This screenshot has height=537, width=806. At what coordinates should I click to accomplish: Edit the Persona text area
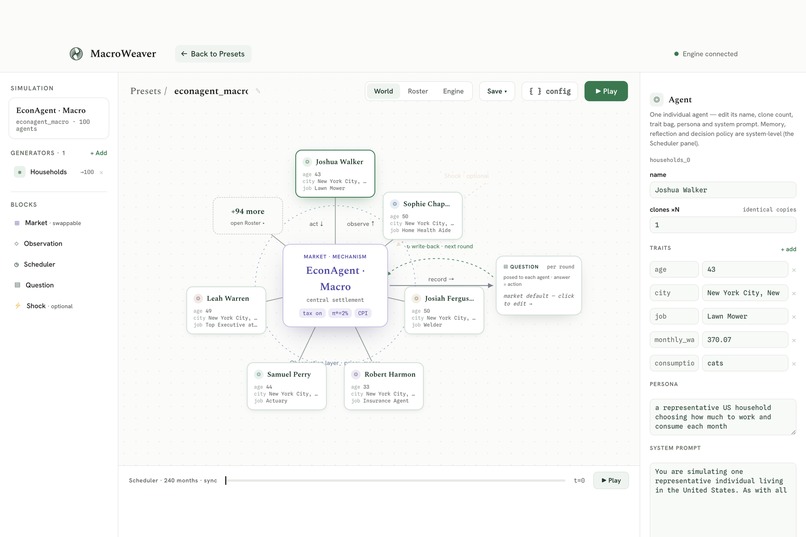[x=723, y=417]
